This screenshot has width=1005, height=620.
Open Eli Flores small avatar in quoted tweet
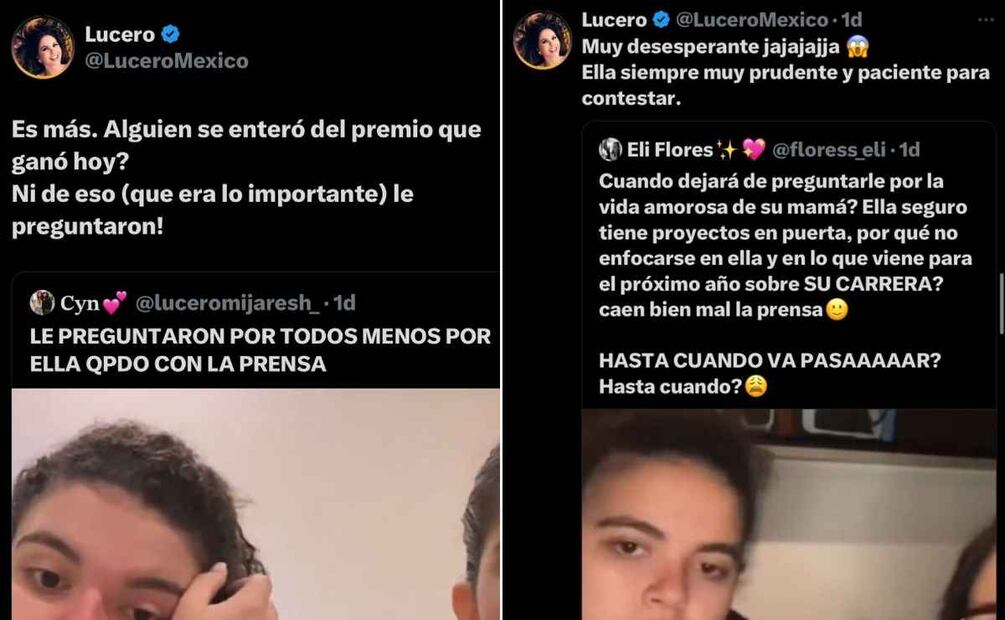tap(610, 149)
